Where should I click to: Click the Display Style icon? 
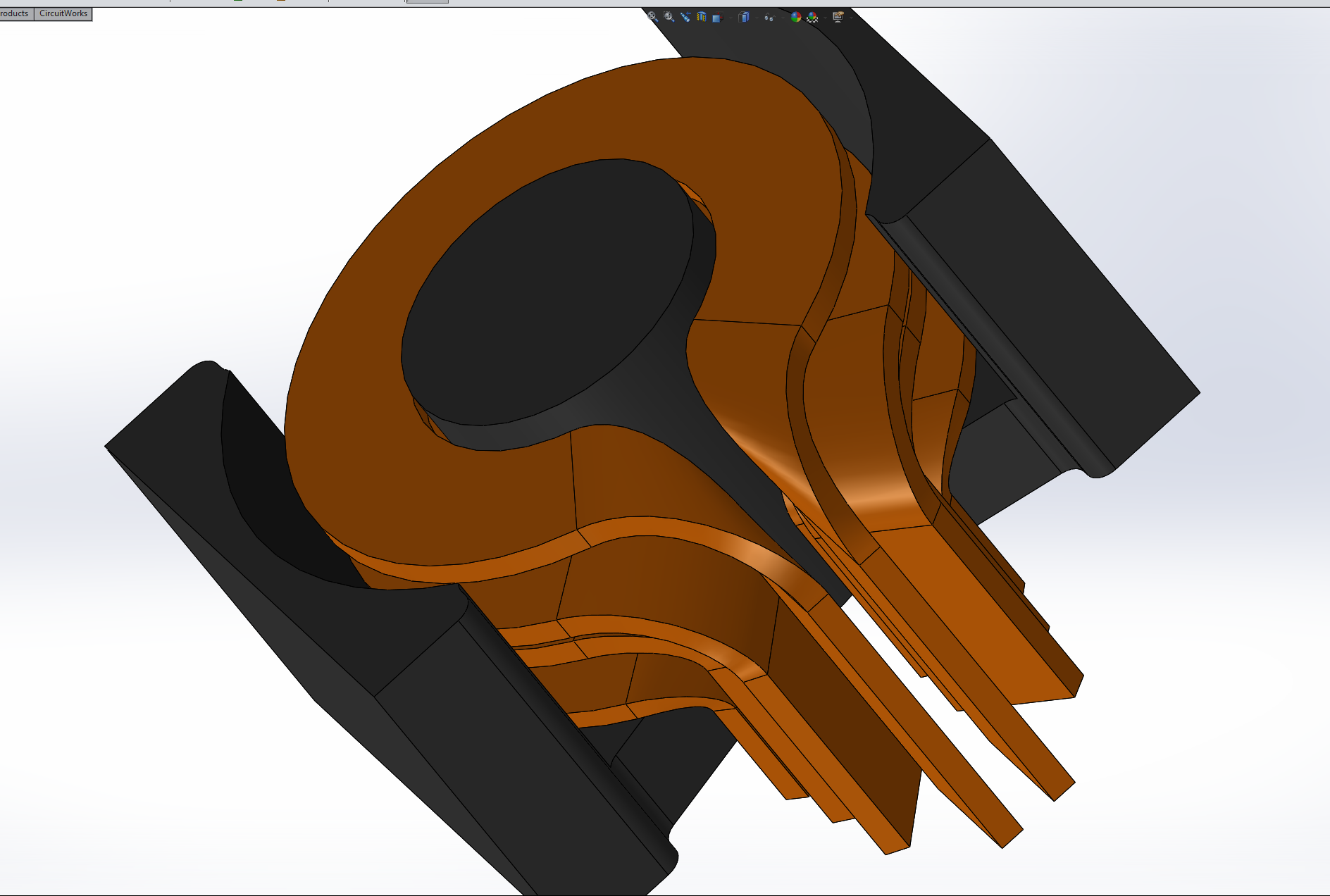coord(744,17)
